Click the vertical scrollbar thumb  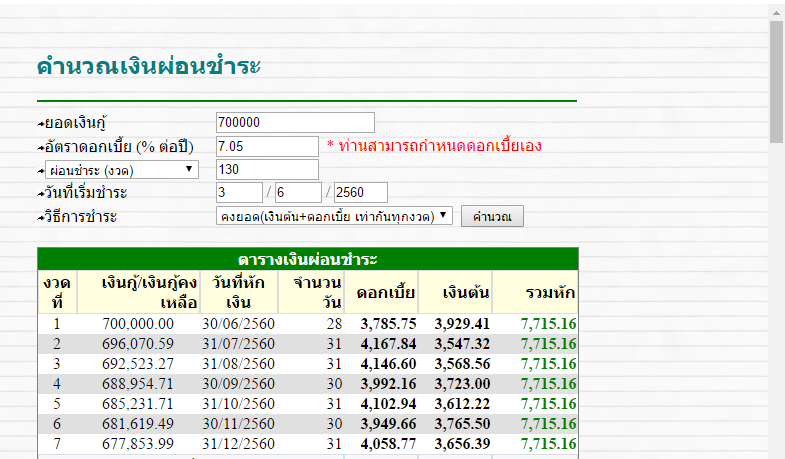pyautogui.click(x=776, y=83)
